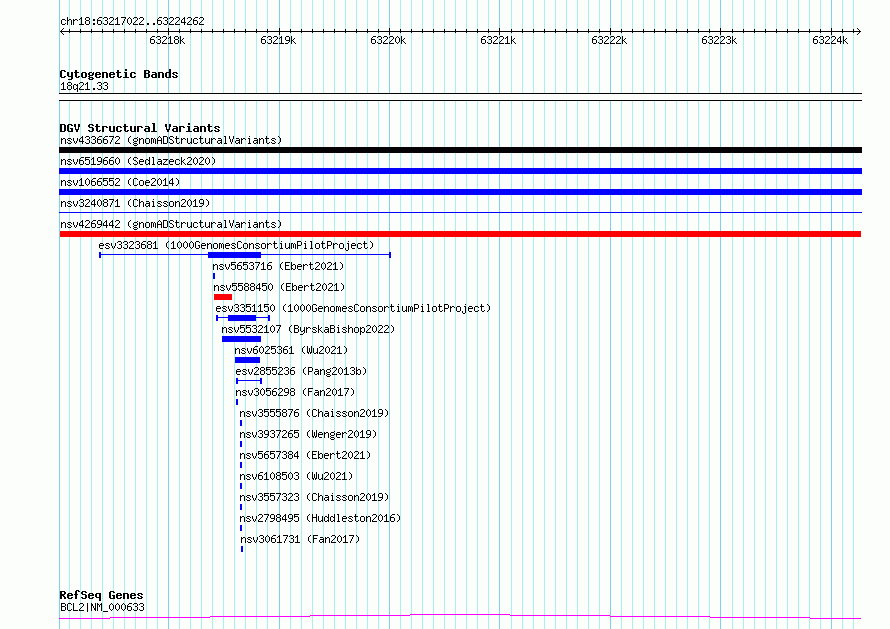Image resolution: width=890 pixels, height=629 pixels.
Task: Click the ruler's right end arrow
Action: pyautogui.click(x=859, y=31)
